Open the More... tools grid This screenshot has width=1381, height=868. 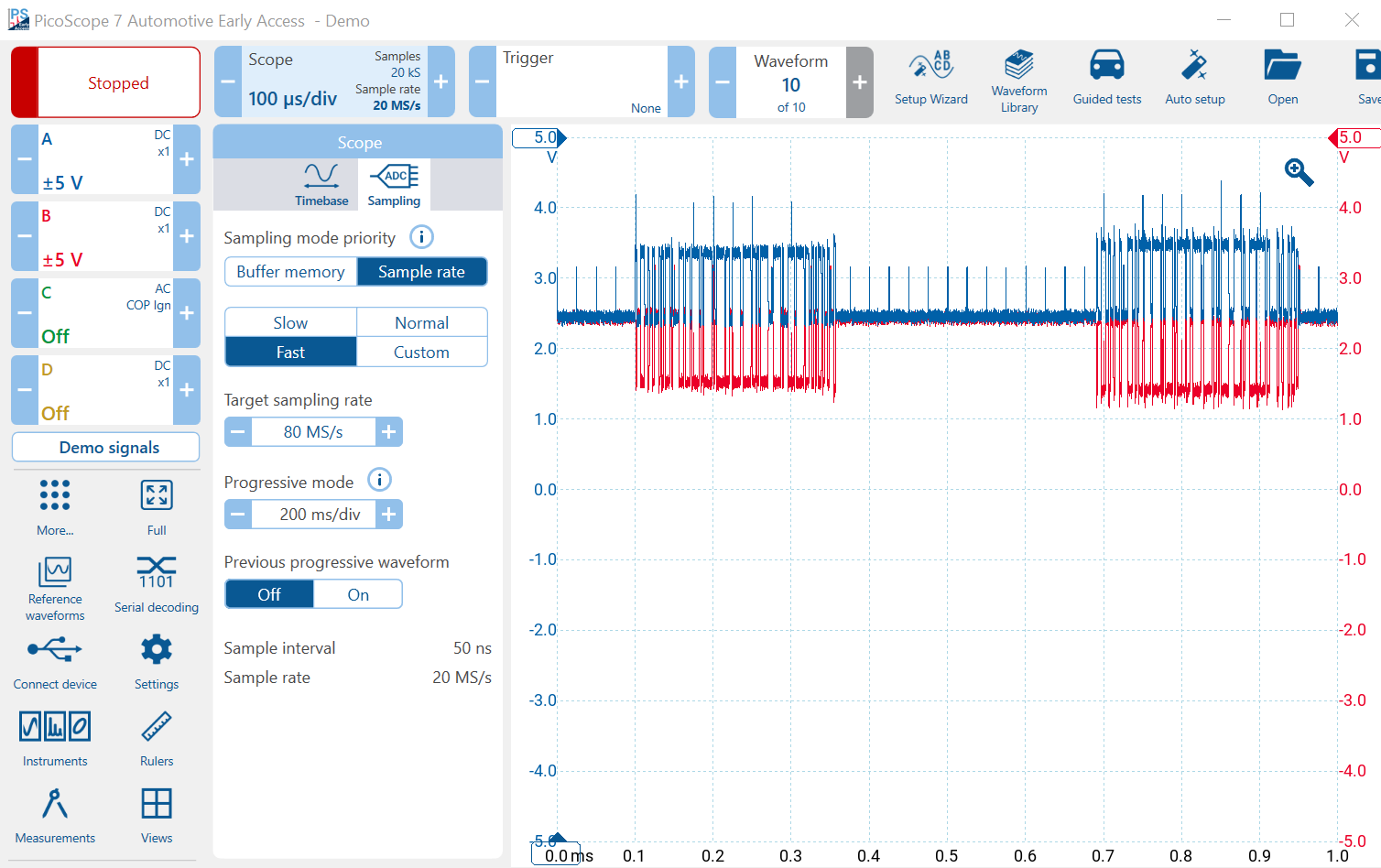point(55,506)
